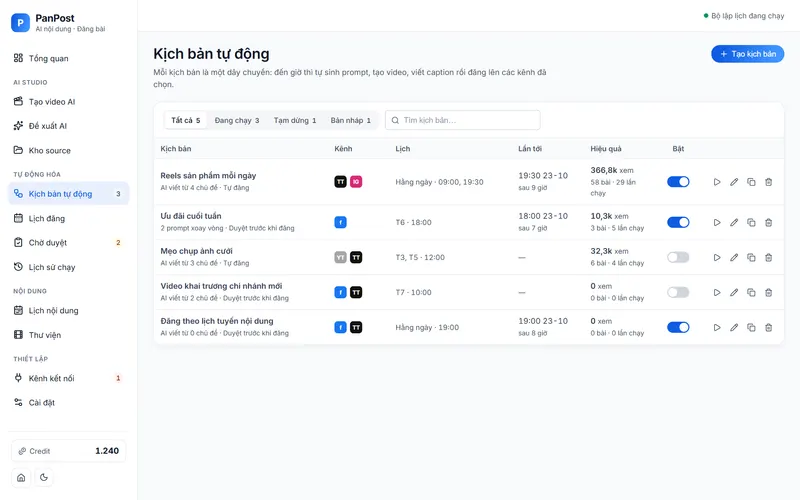The image size is (800, 500).
Task: Click the 'Mẹo chụp ảnh cưới' script name
Action: 196,251
